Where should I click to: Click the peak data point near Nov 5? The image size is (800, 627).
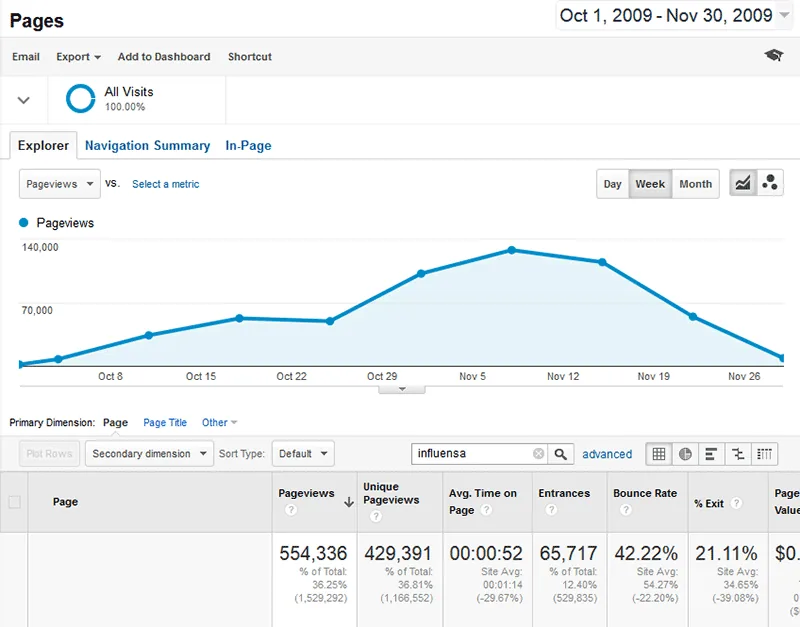point(512,250)
